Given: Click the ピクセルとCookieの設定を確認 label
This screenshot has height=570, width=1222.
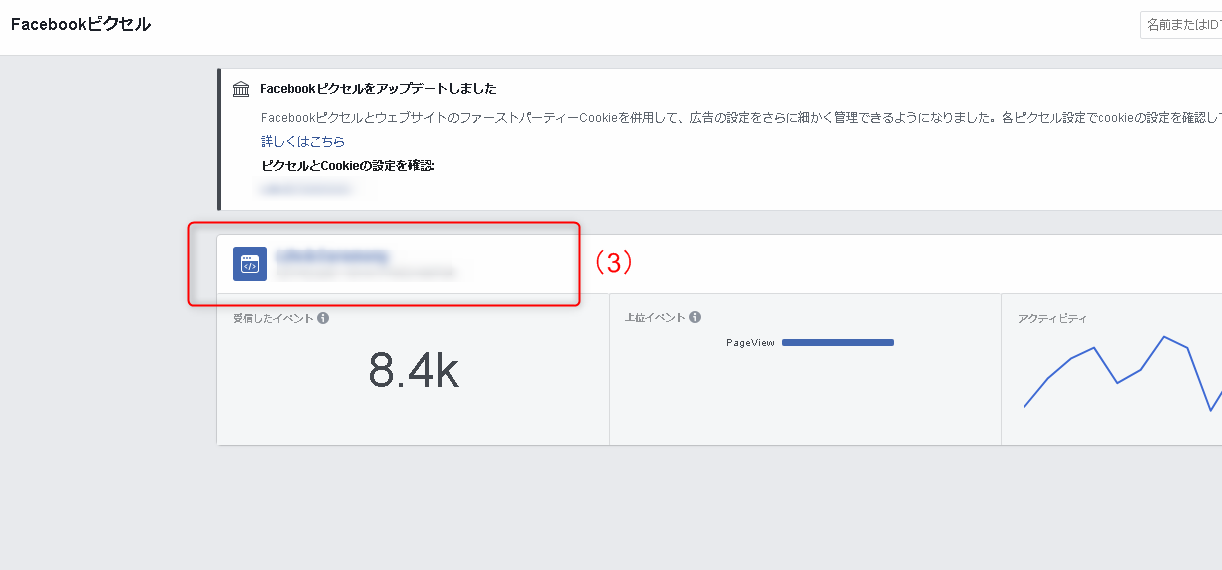Looking at the screenshot, I should [x=348, y=165].
